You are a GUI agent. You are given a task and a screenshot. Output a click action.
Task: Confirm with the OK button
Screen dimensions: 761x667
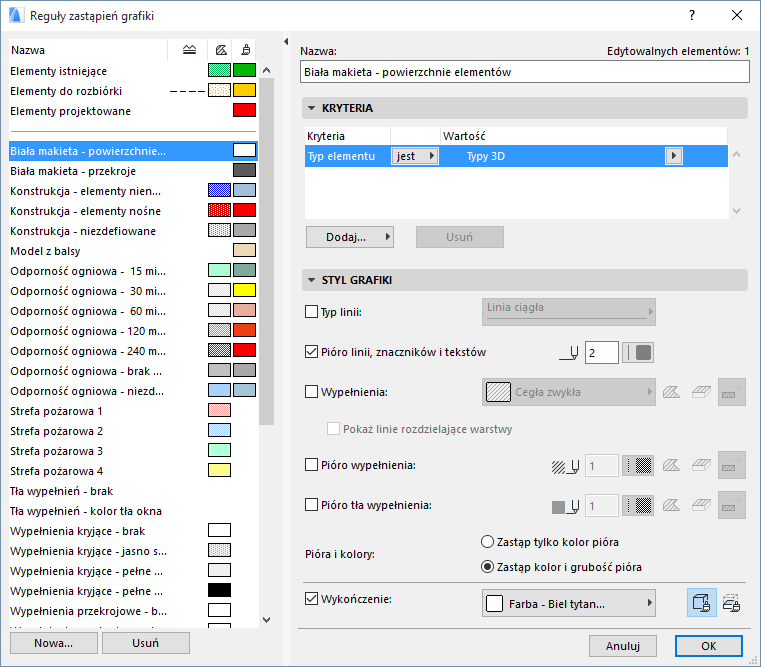(x=709, y=646)
